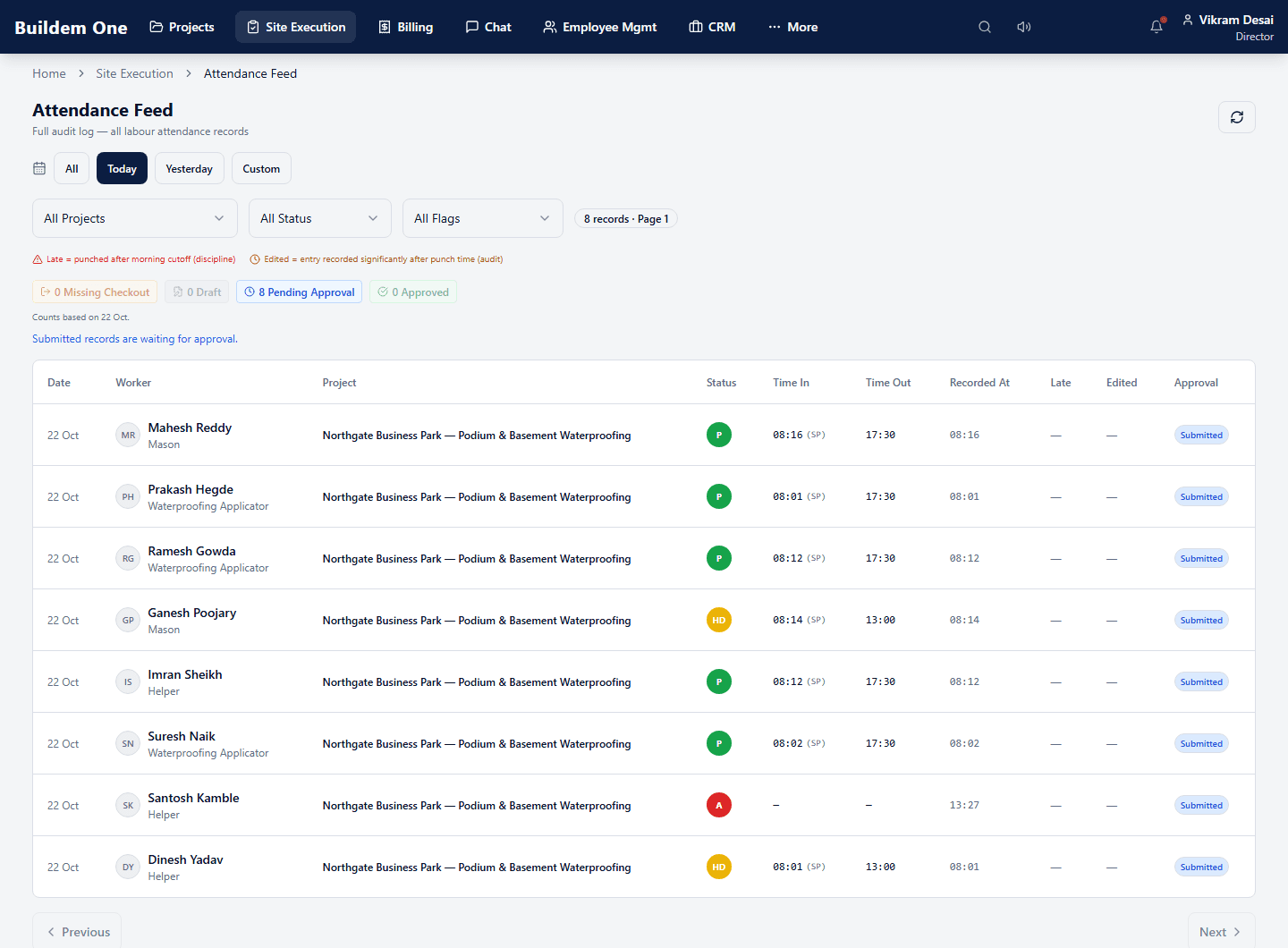Toggle the 0 Approved filter chip
This screenshot has height=948, width=1288.
tap(412, 292)
